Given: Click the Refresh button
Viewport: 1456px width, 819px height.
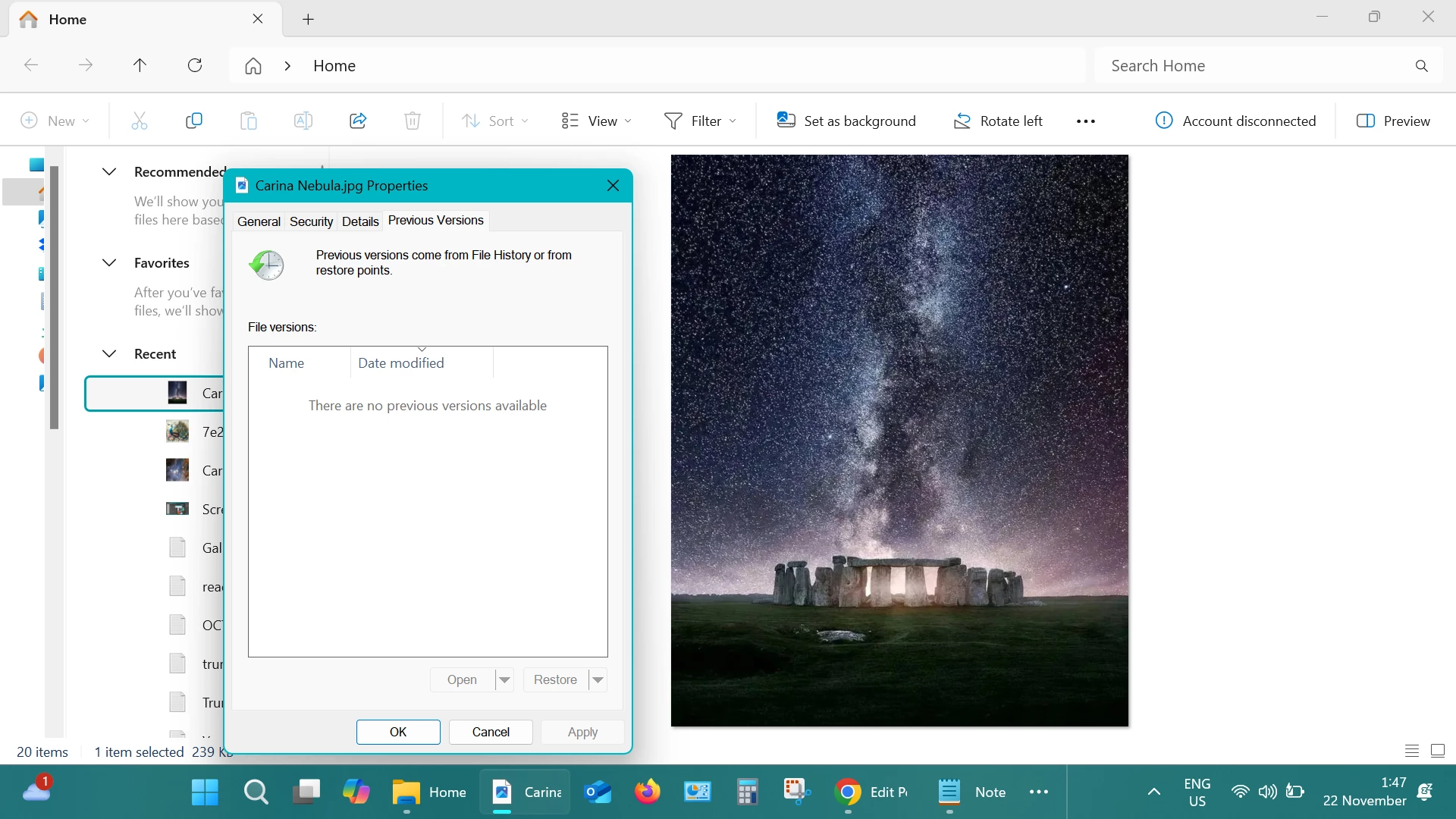Looking at the screenshot, I should tap(195, 65).
